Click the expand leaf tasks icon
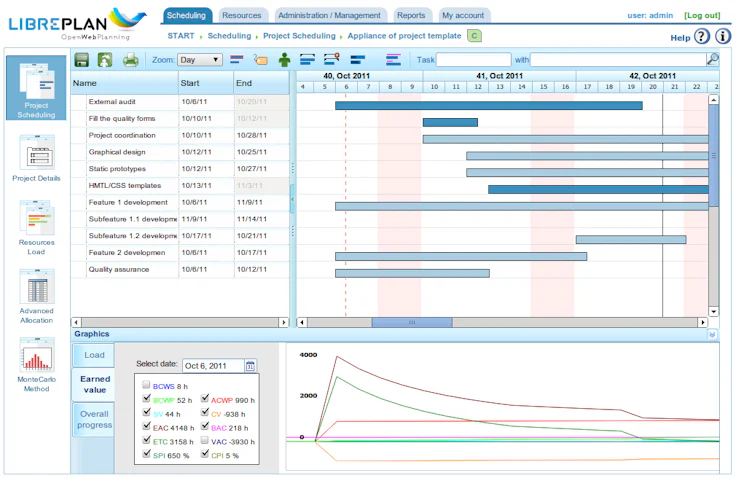Image resolution: width=736 pixels, height=478 pixels. pos(307,60)
